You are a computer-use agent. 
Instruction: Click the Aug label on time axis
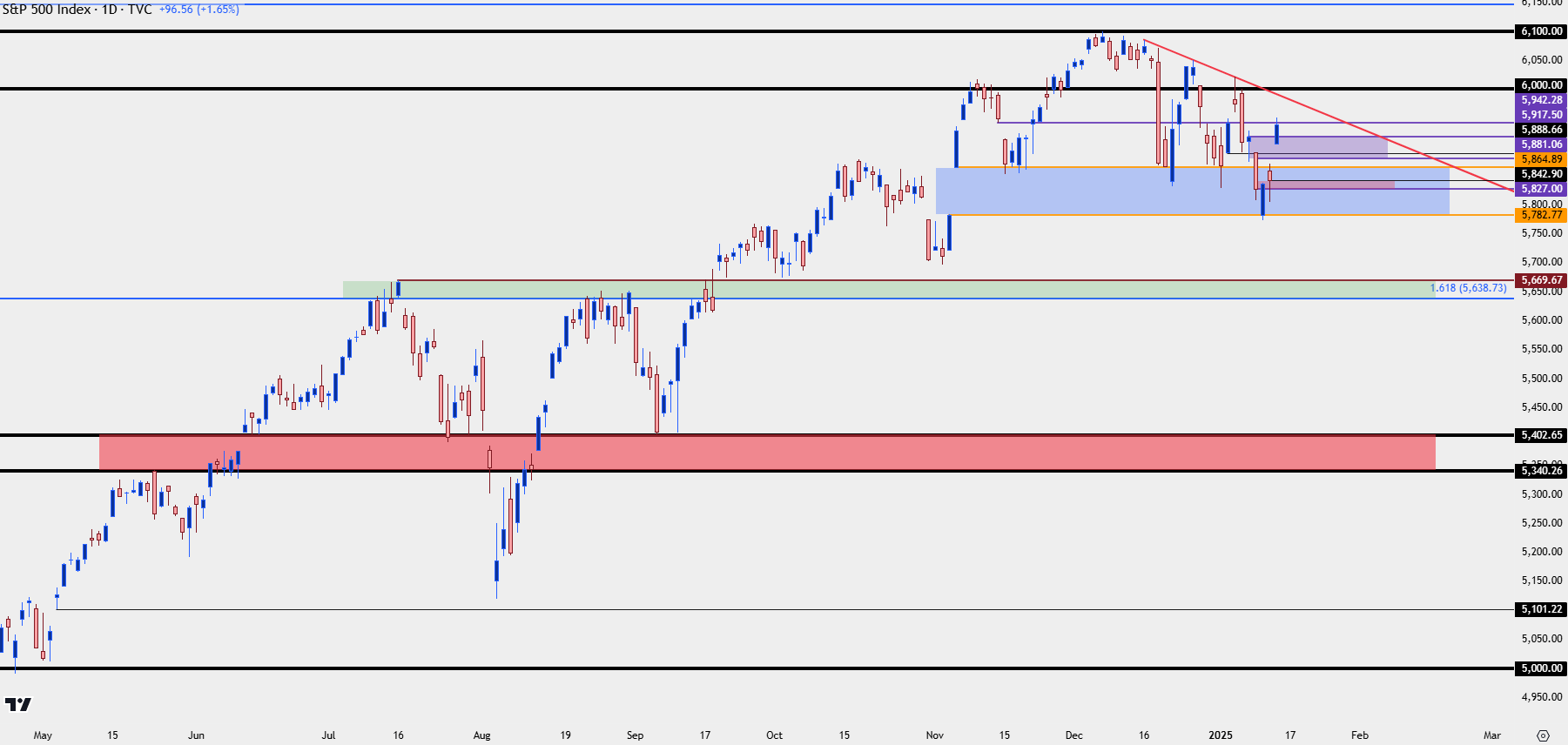coord(481,735)
